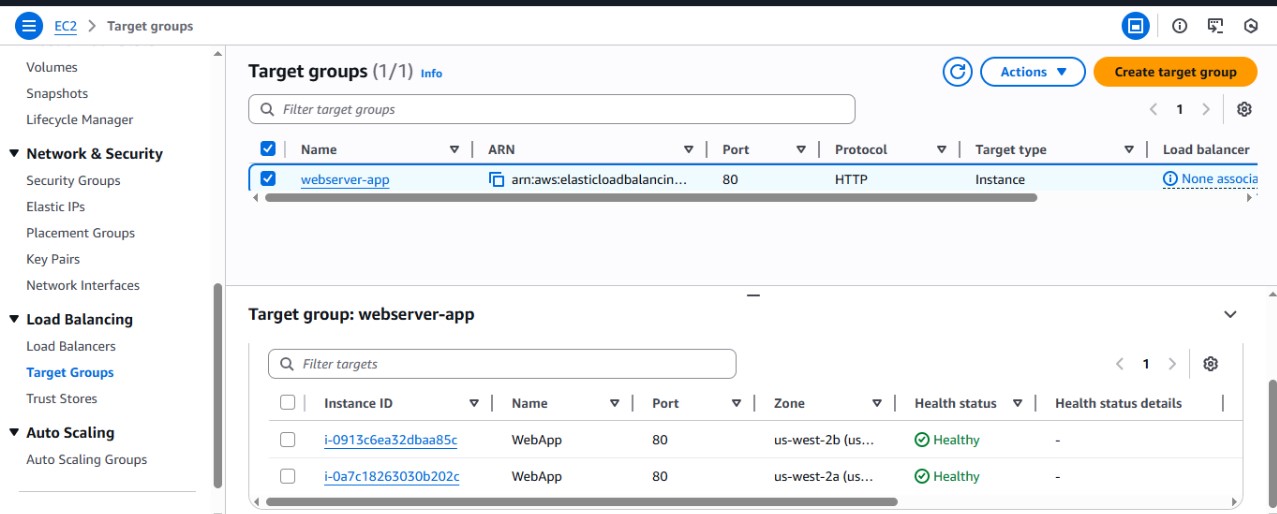Open the webserver-app target group link
The width and height of the screenshot is (1277, 514).
(x=345, y=180)
